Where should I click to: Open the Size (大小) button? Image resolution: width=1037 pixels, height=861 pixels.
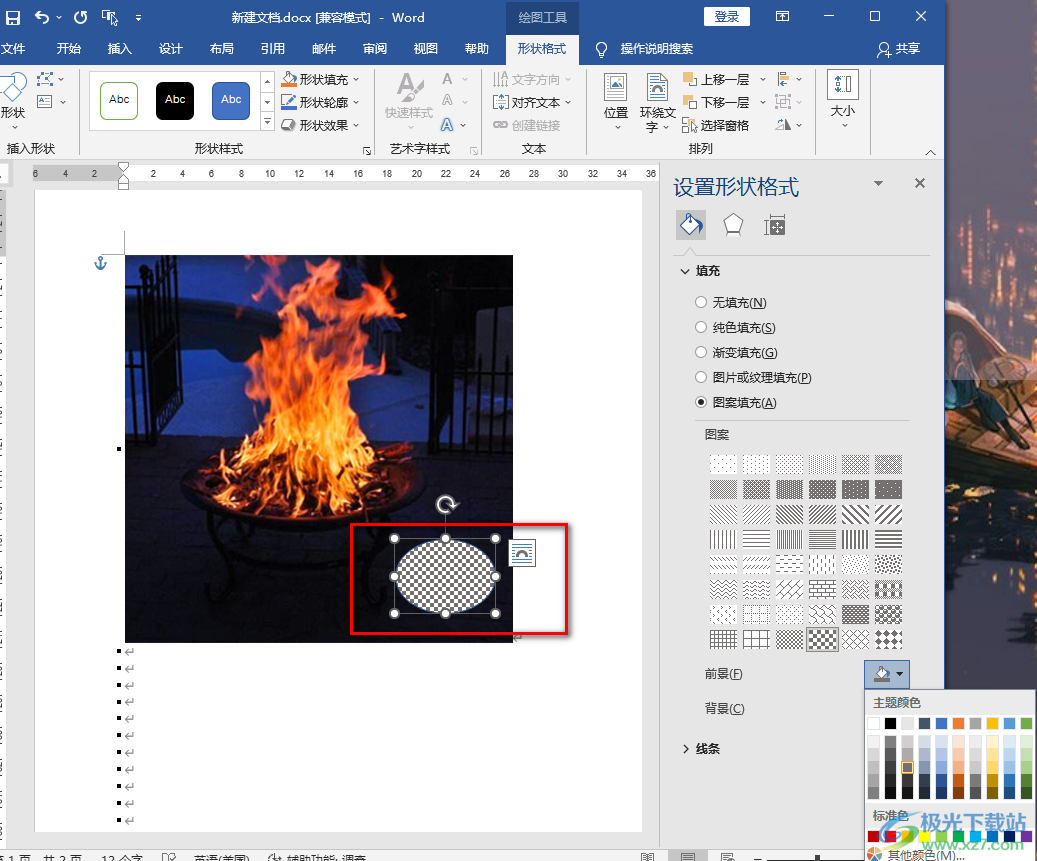(x=843, y=99)
